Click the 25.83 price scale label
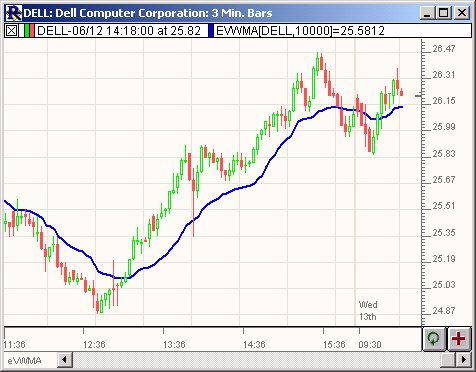The width and height of the screenshot is (476, 372). point(444,154)
